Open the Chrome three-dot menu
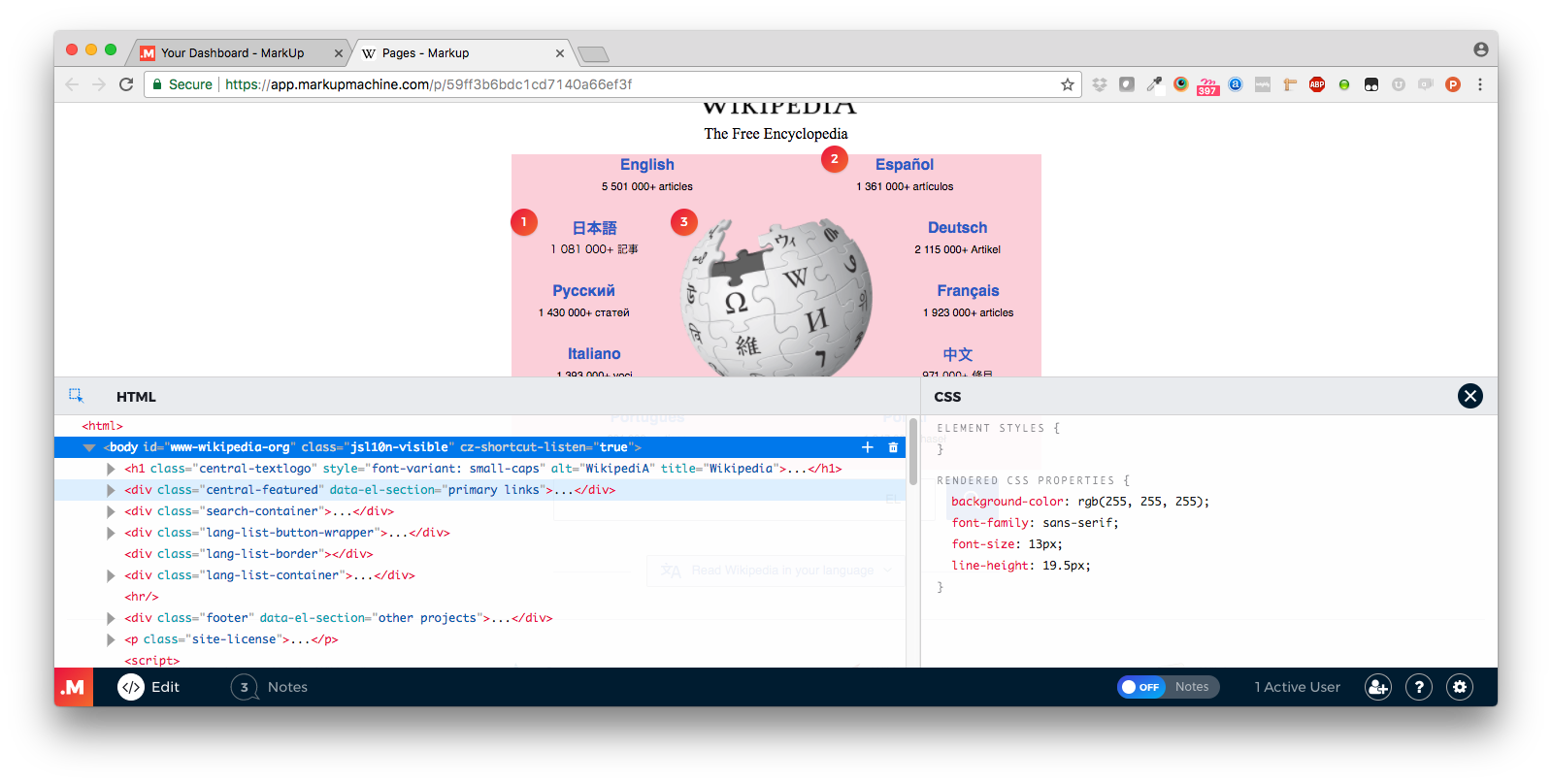Image resolution: width=1552 pixels, height=784 pixels. [1480, 84]
